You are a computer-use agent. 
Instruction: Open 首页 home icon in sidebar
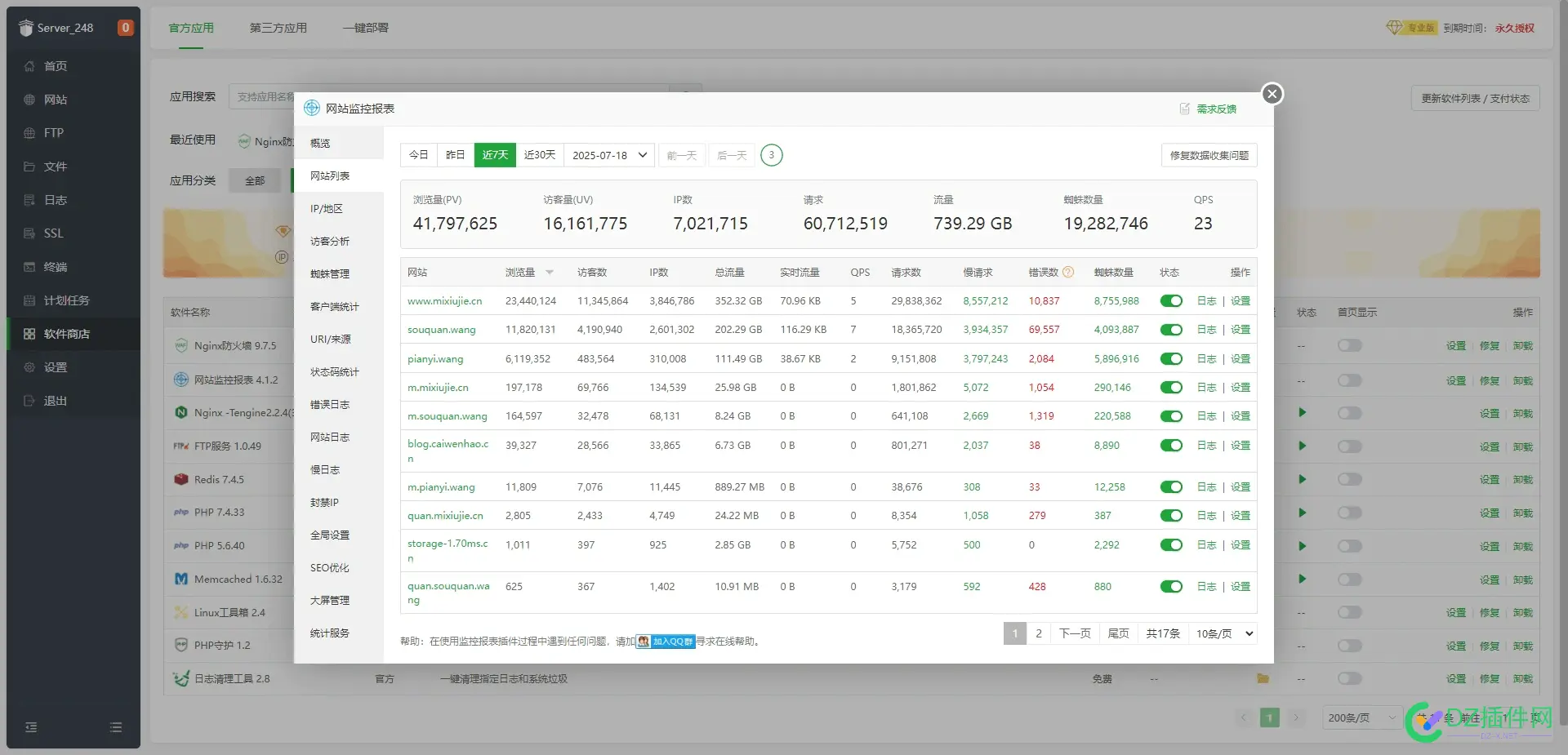tap(29, 66)
